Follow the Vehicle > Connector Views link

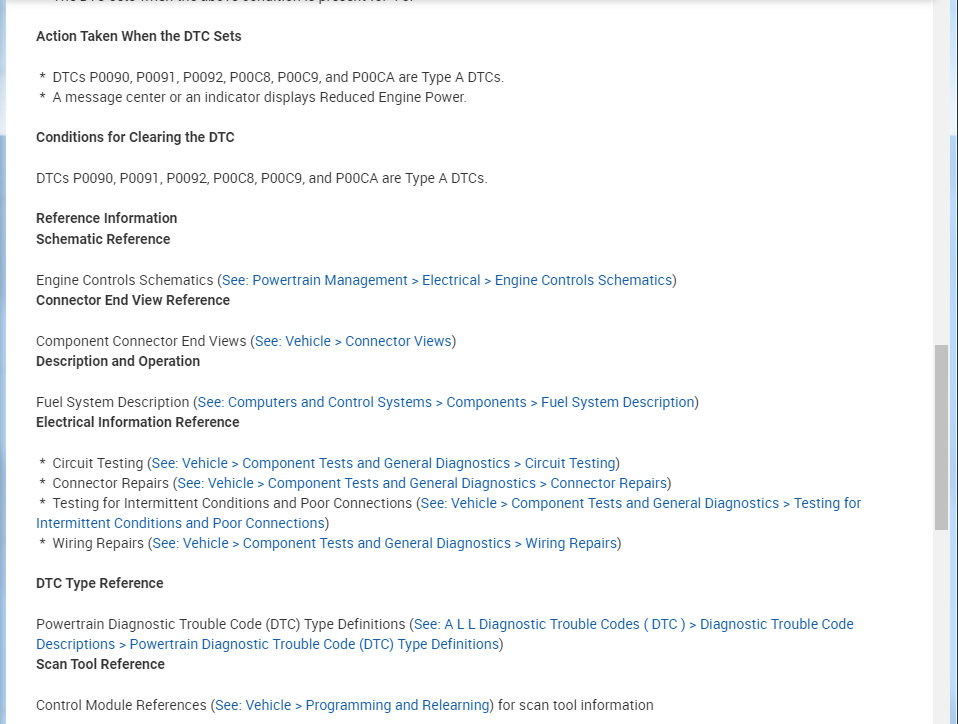[353, 341]
